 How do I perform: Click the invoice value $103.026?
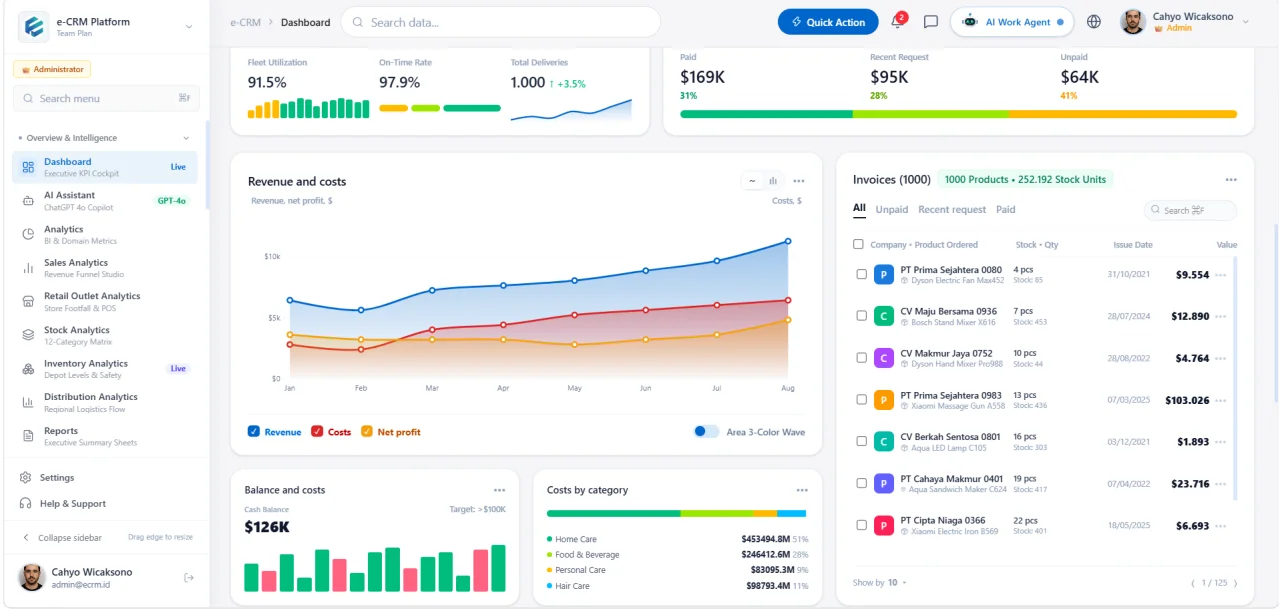1187,400
